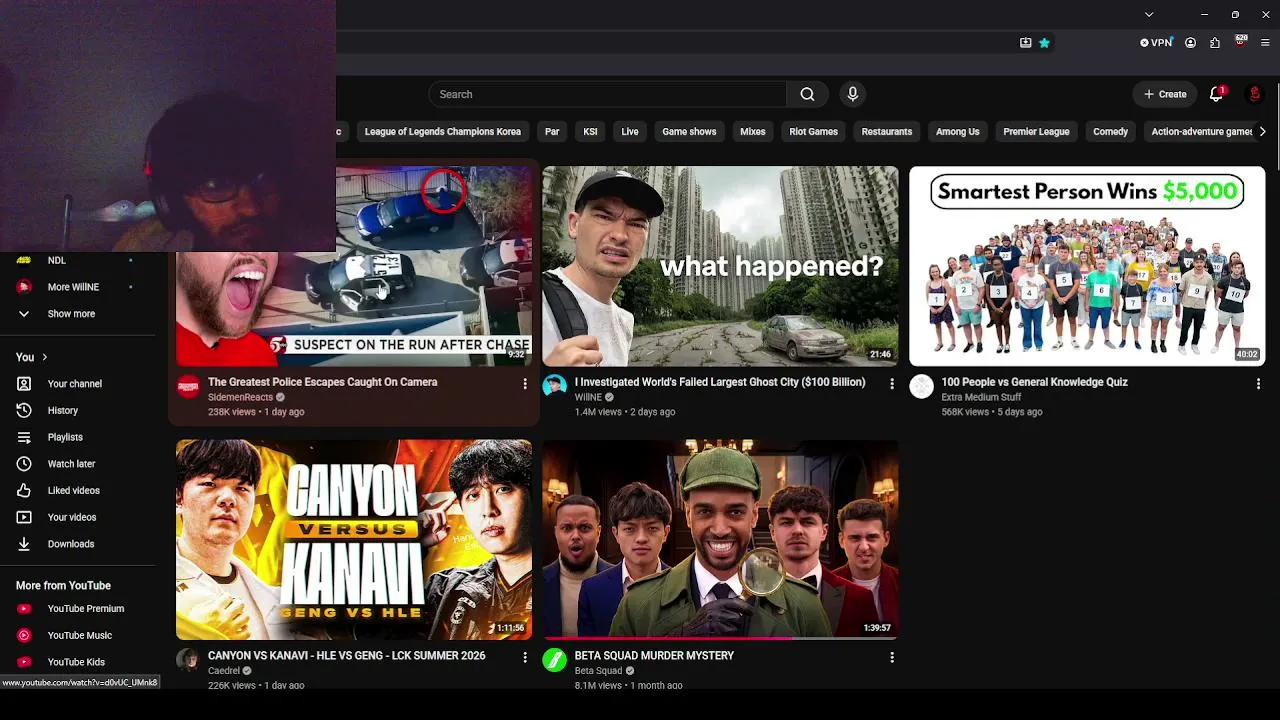The width and height of the screenshot is (1280, 720).
Task: Open "BETA SQUAD MURDER MYSTERY" title link
Action: pos(654,656)
